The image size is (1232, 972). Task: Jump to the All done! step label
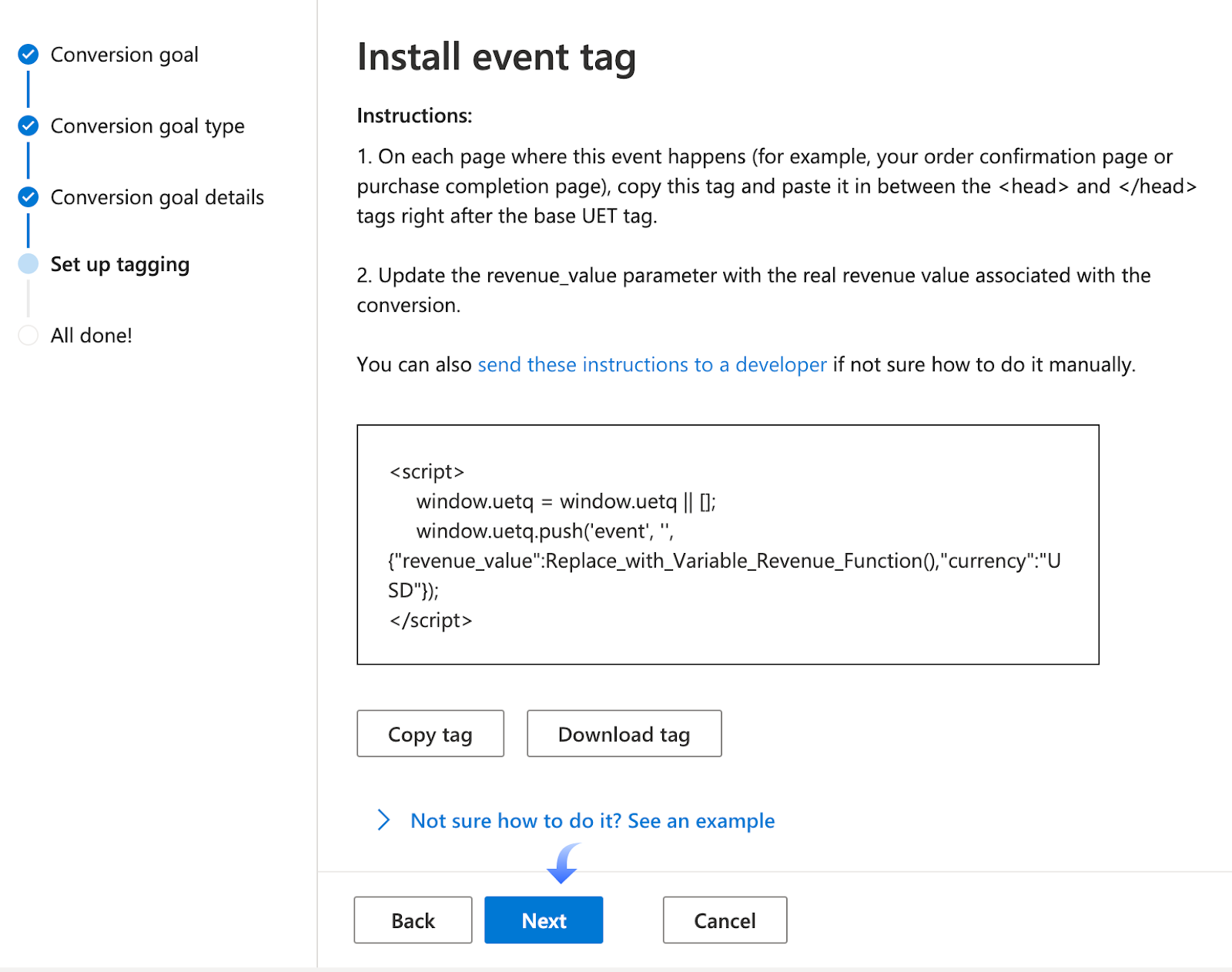[91, 336]
